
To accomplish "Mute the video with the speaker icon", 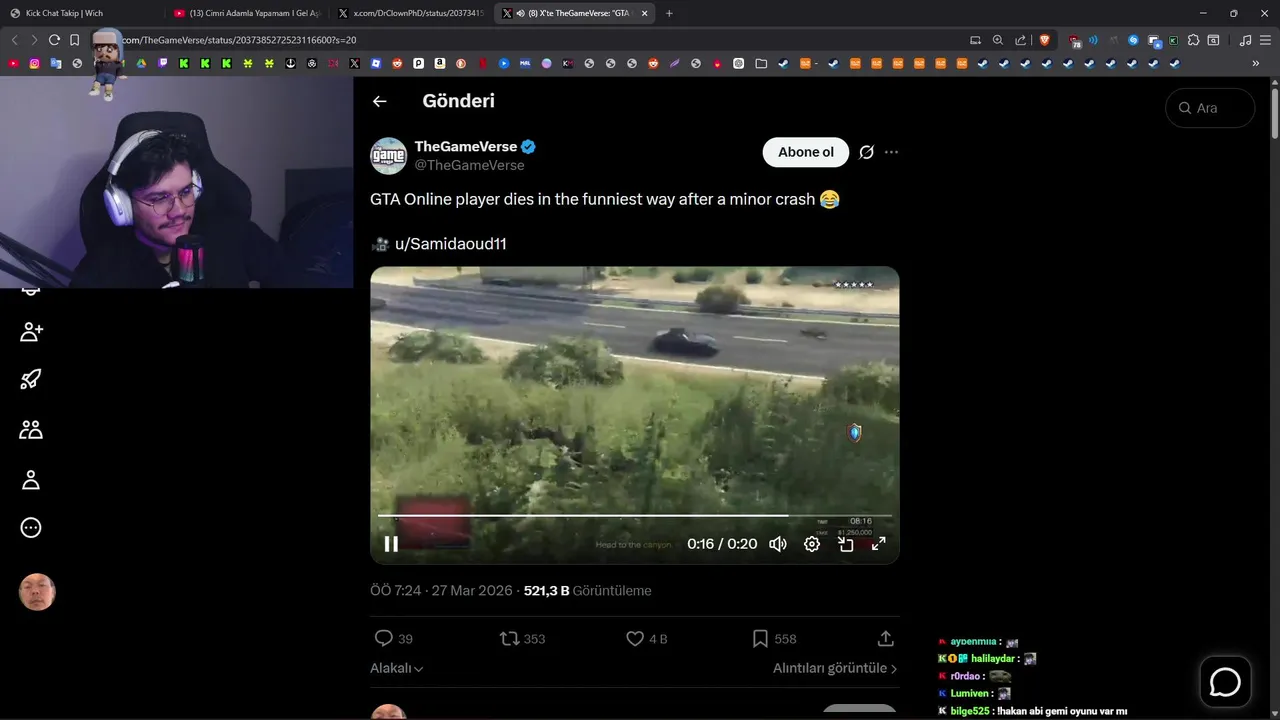I will [x=778, y=544].
